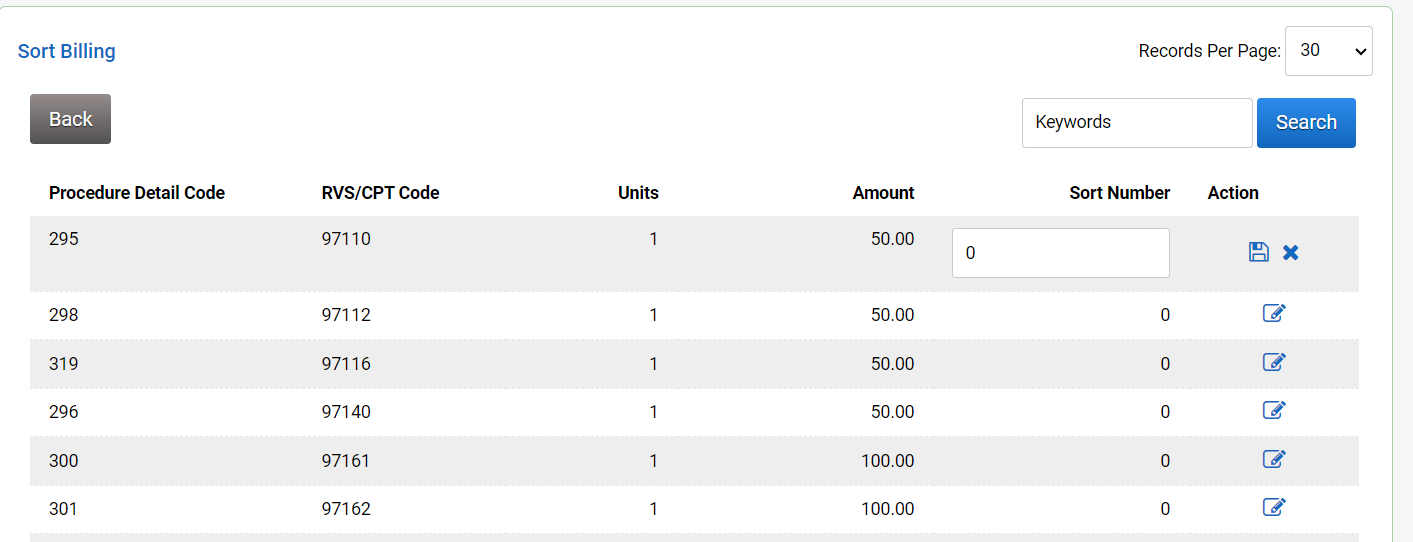
Task: Open Records Per Page dropdown
Action: (x=1328, y=51)
